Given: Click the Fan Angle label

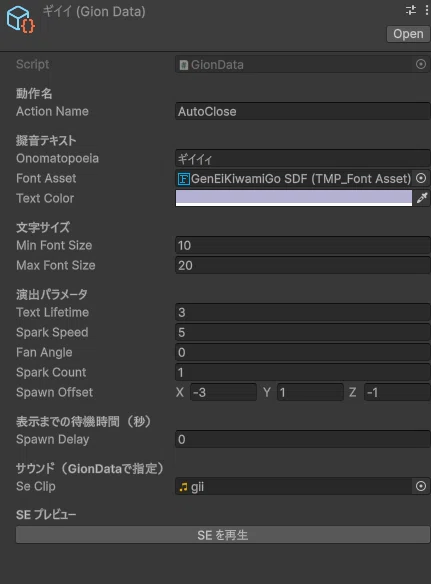Looking at the screenshot, I should point(44,352).
